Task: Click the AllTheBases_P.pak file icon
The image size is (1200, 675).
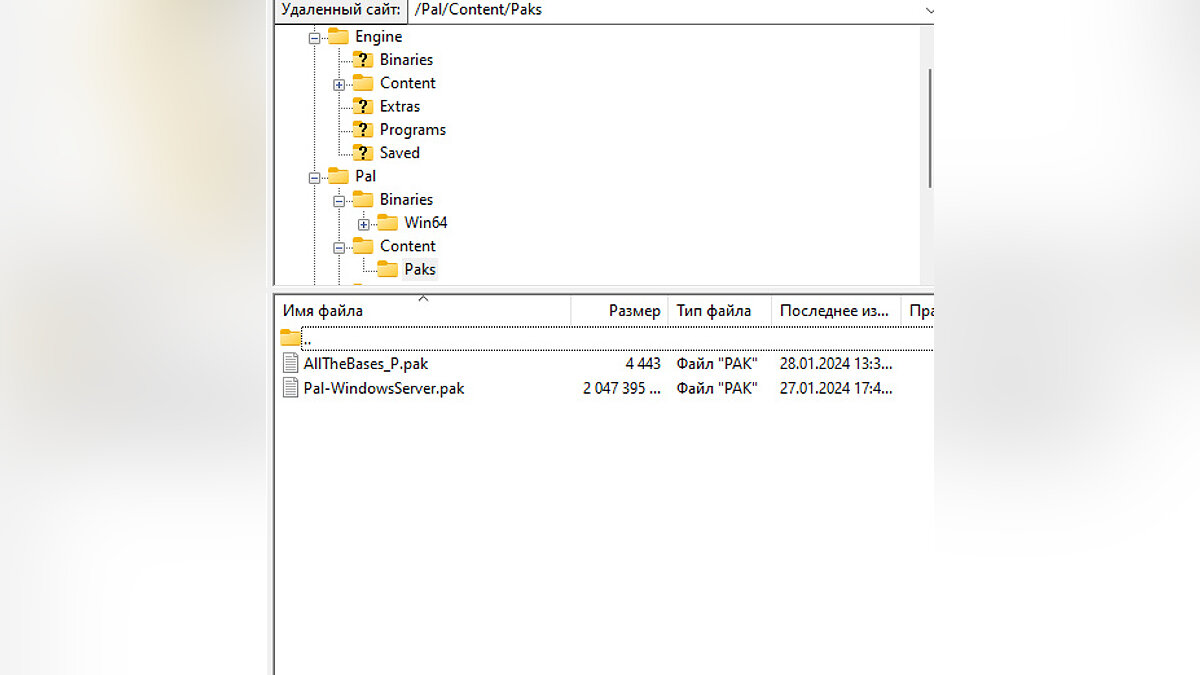Action: [x=291, y=364]
